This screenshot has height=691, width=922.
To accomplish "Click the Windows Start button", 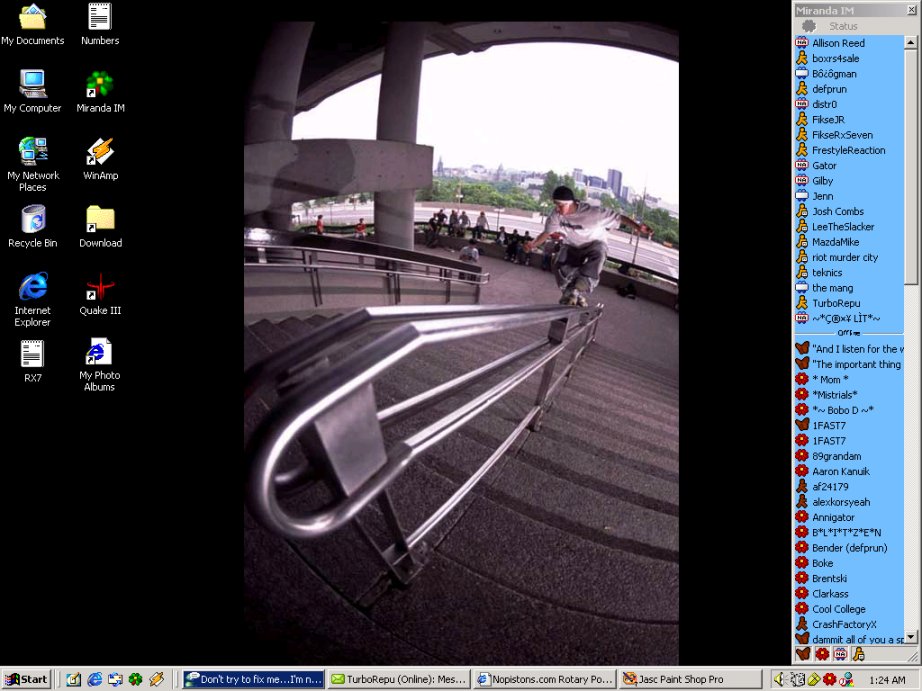I will click(x=27, y=679).
